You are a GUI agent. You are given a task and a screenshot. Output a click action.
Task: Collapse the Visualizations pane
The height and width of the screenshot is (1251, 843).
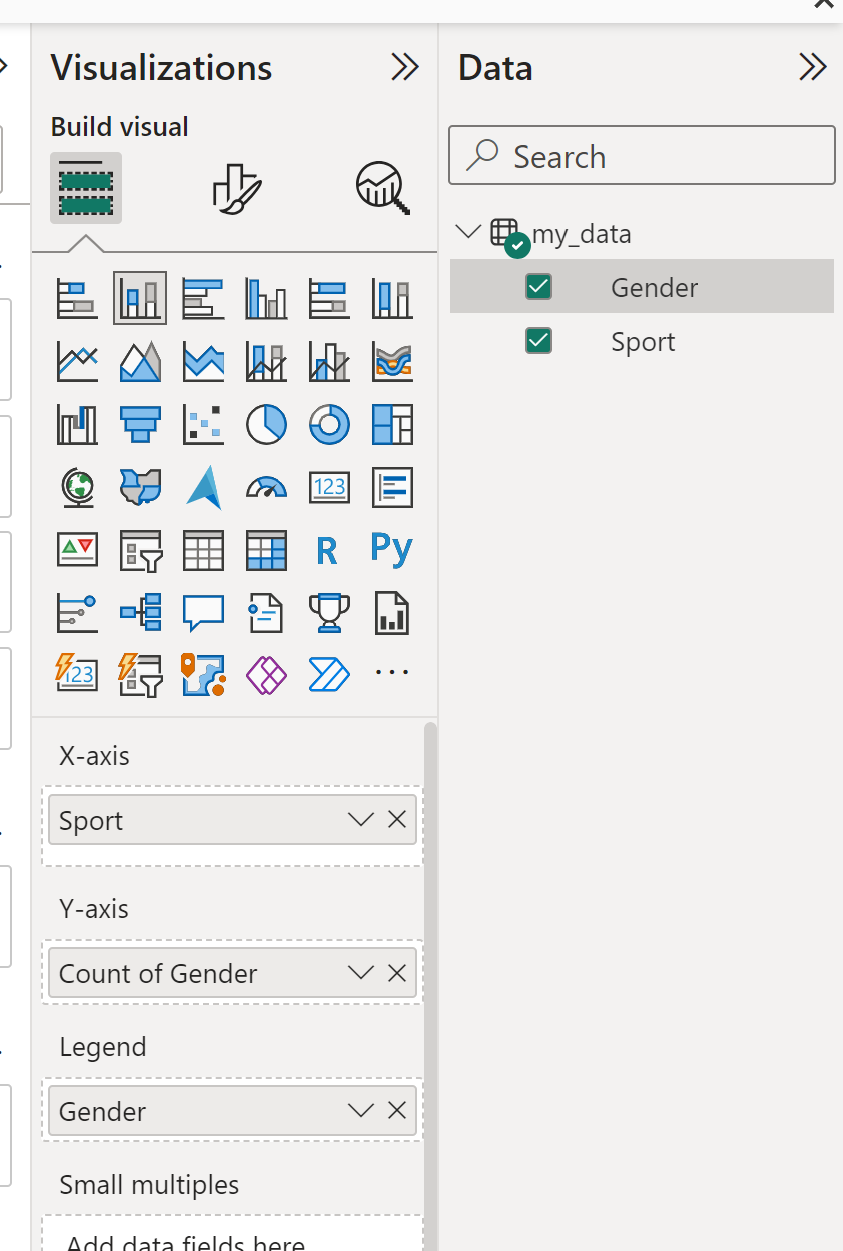click(405, 67)
